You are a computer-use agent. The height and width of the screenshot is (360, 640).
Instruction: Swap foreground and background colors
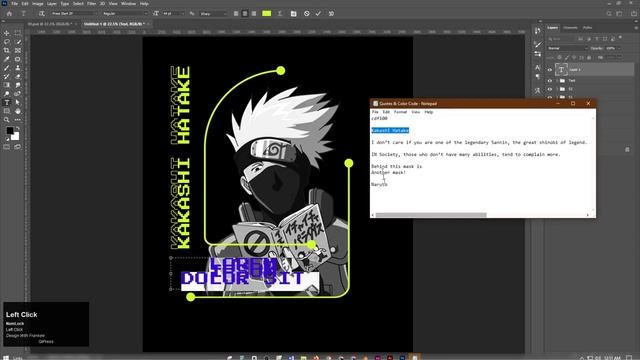(18, 128)
